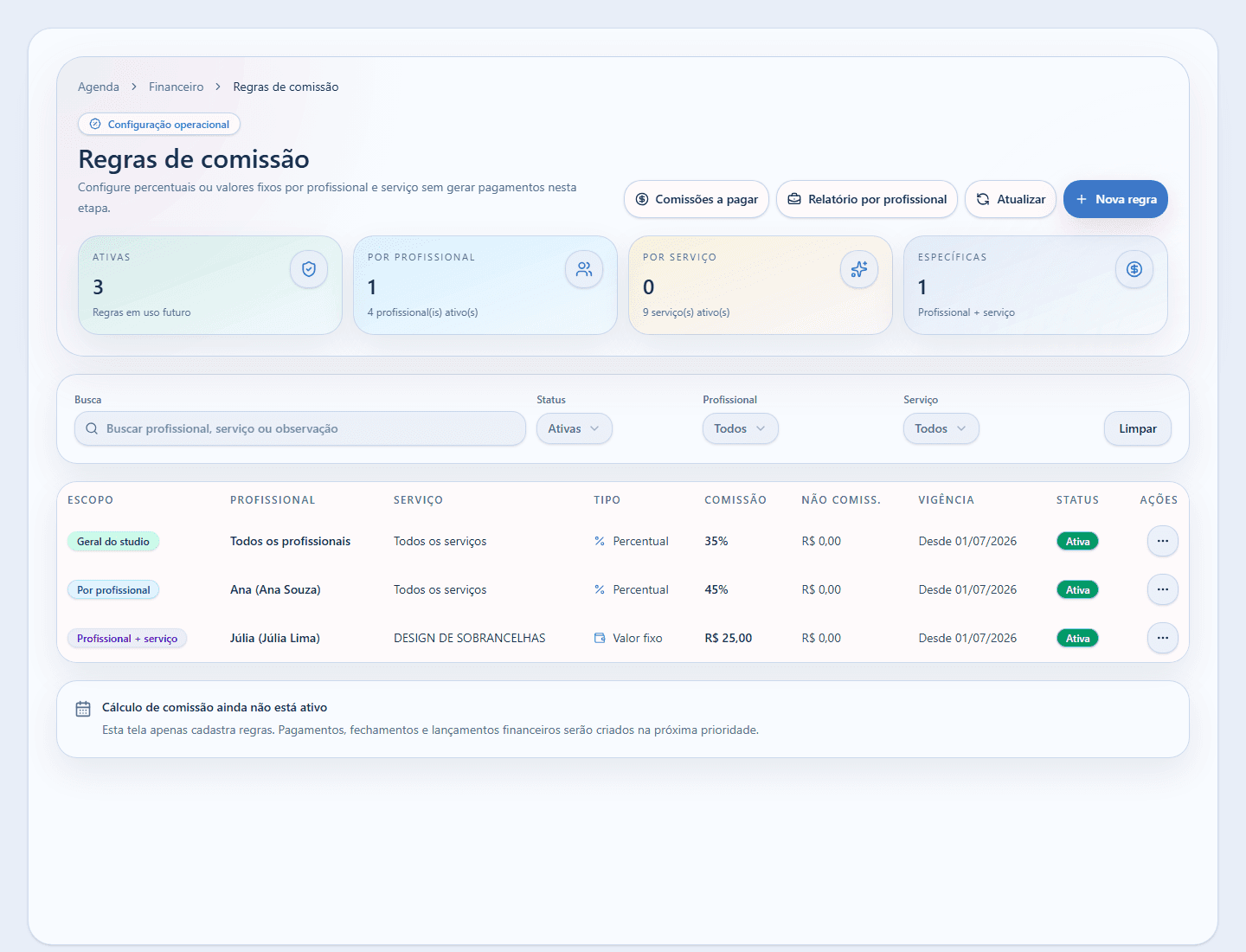Click the Escopo column header
The width and height of the screenshot is (1246, 952).
91,500
